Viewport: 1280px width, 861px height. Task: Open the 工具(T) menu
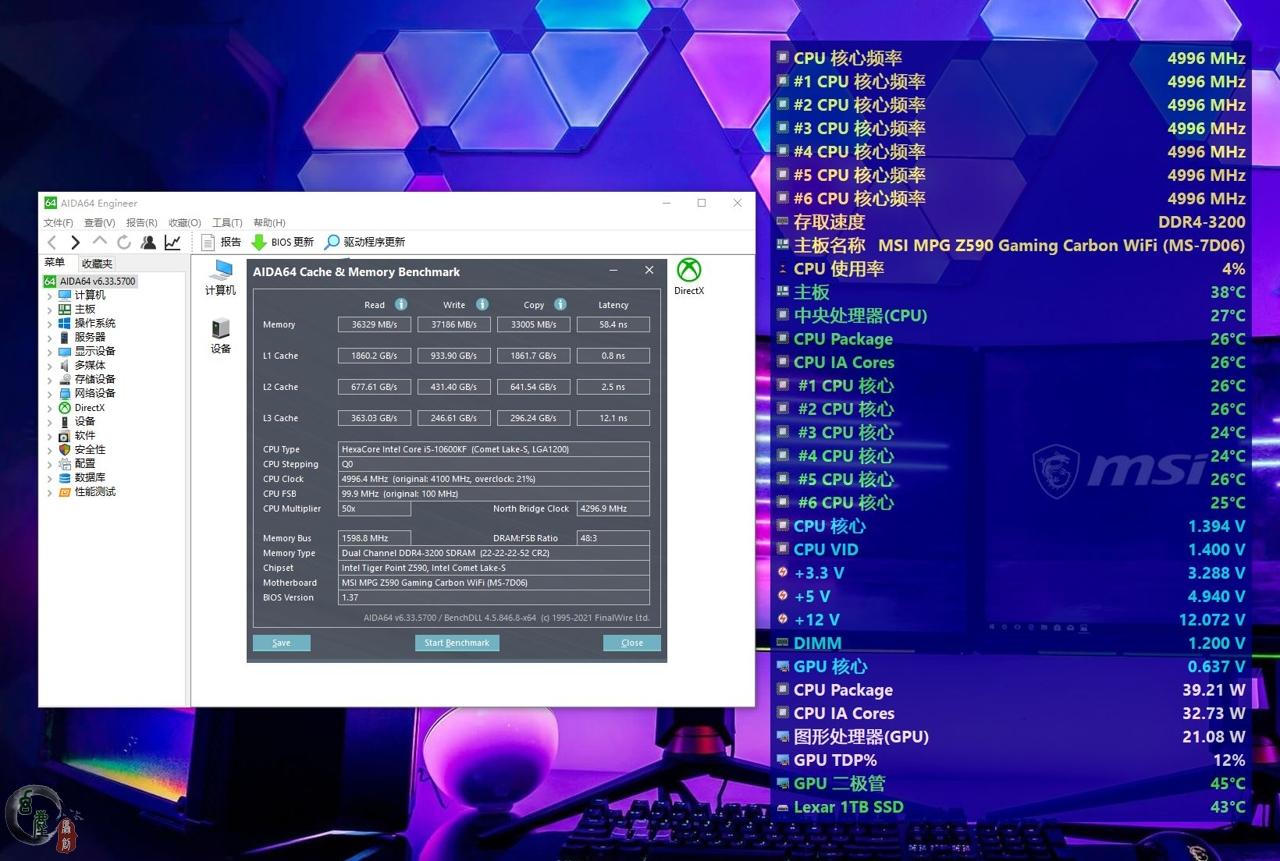[228, 223]
